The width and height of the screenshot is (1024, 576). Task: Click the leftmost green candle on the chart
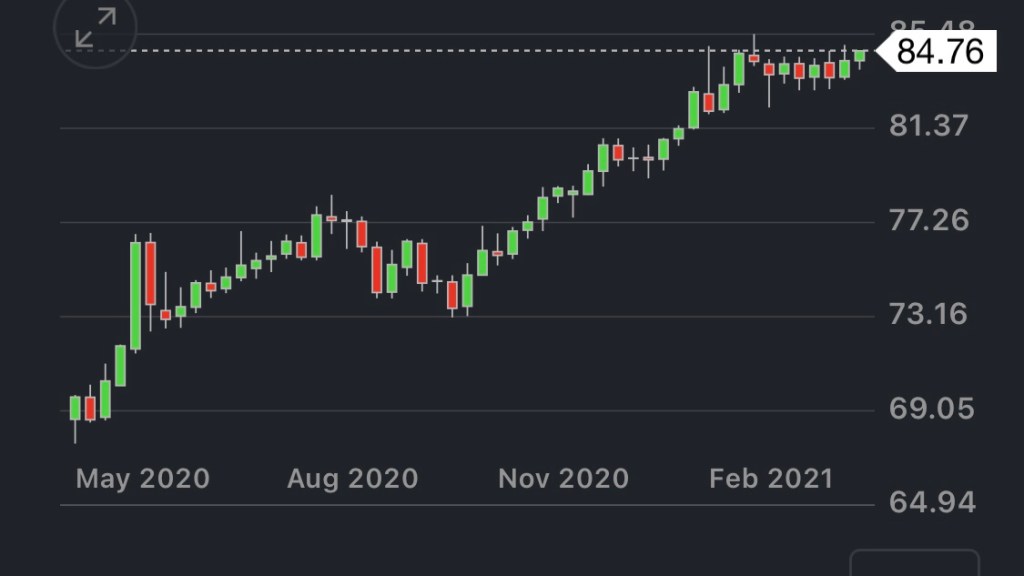tap(75, 408)
